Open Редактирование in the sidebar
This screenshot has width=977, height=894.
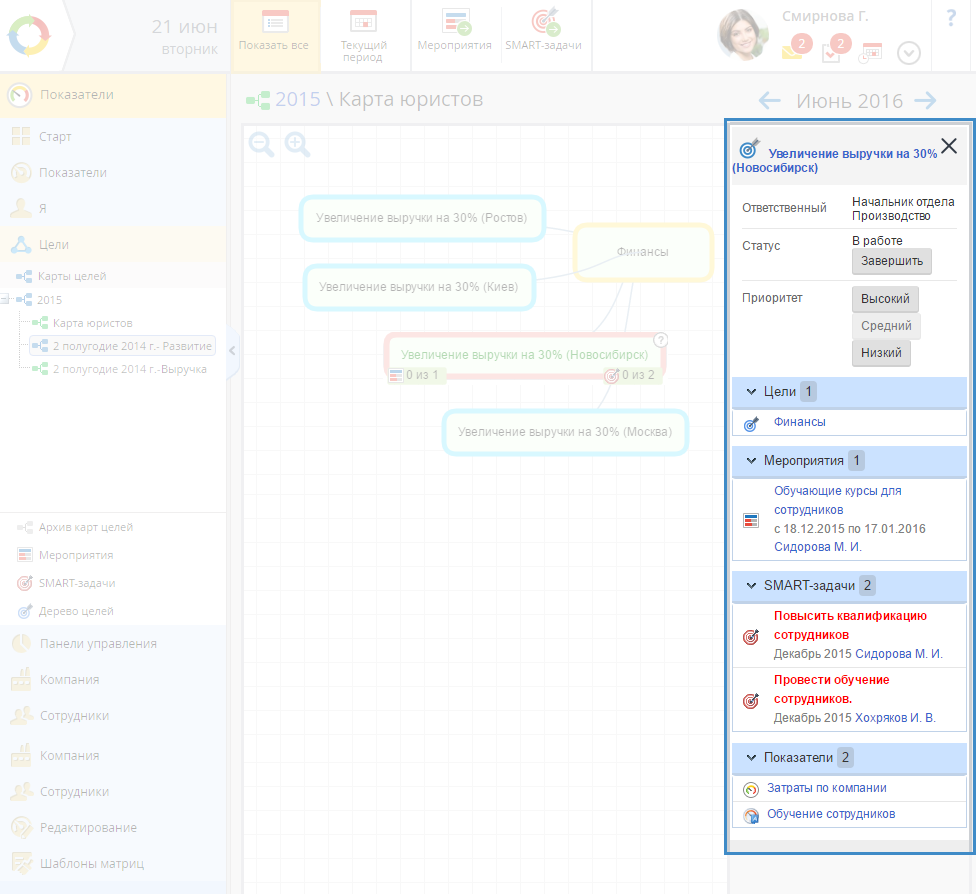pyautogui.click(x=113, y=828)
